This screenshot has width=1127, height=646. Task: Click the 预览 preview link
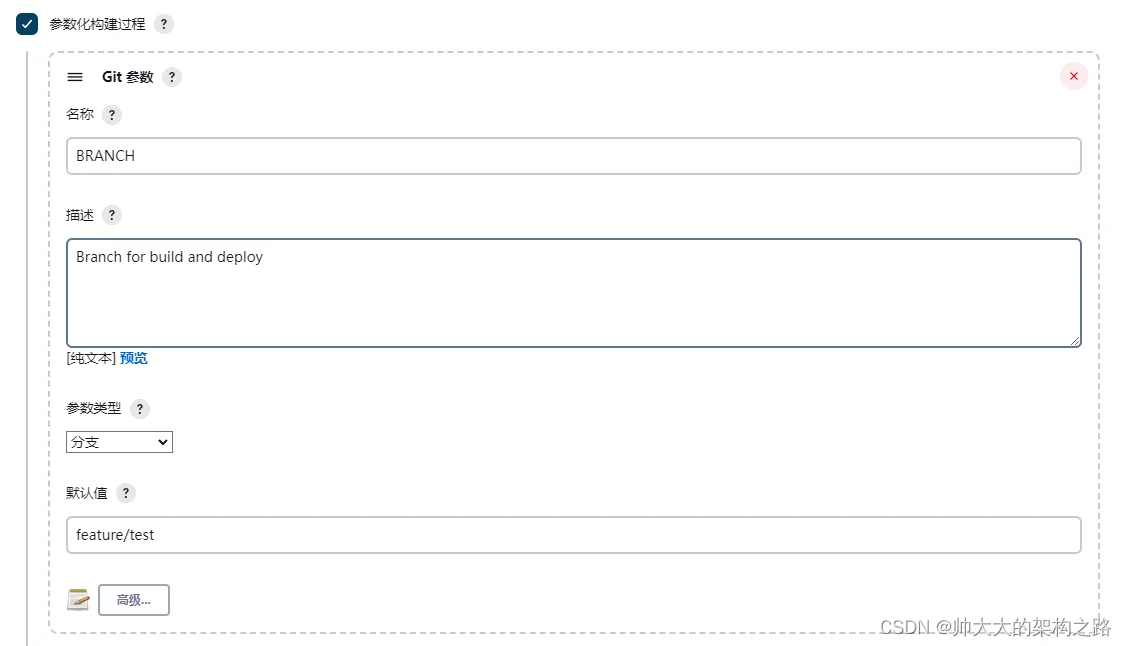(134, 358)
